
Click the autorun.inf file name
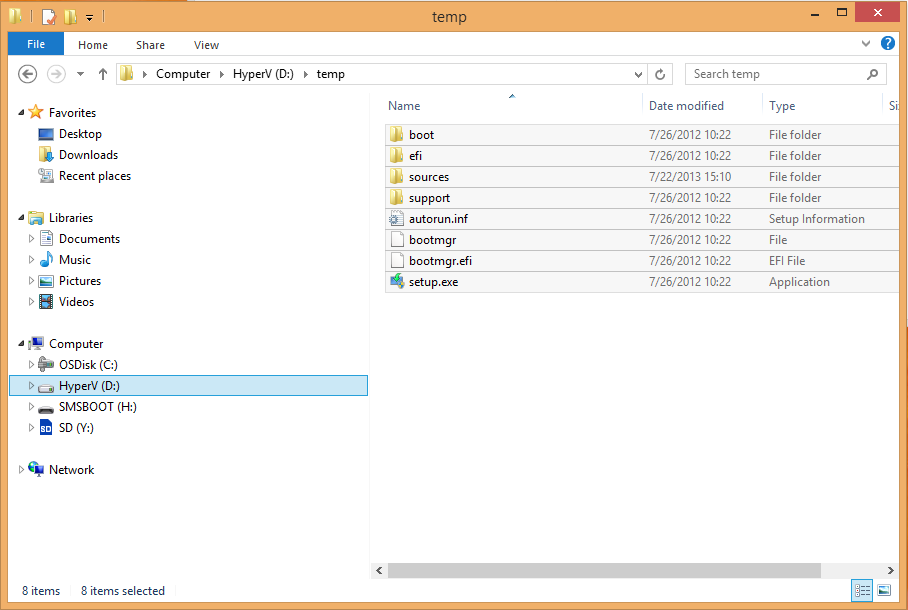pyautogui.click(x=438, y=219)
